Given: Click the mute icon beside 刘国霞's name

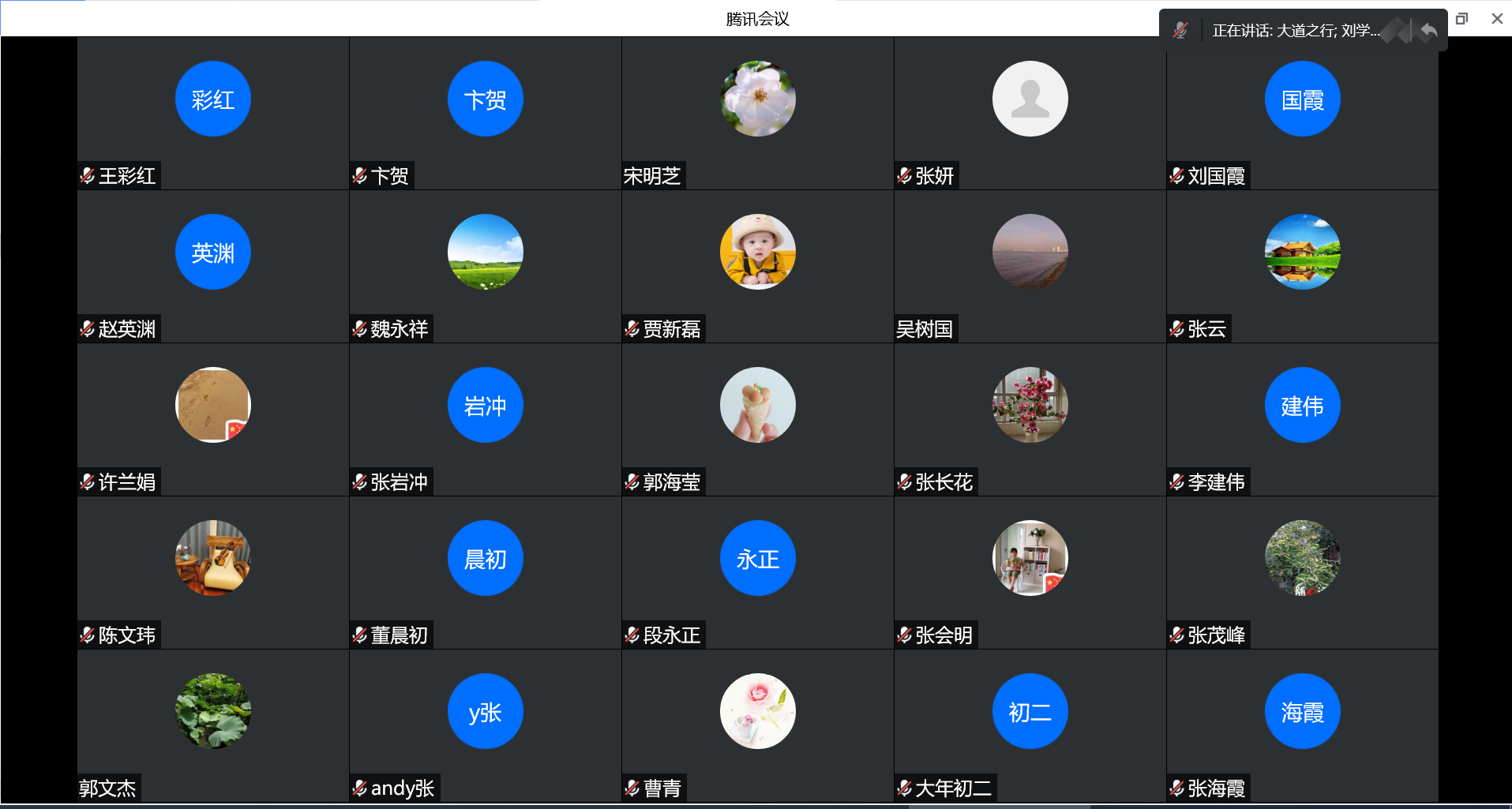Looking at the screenshot, I should point(1177,176).
